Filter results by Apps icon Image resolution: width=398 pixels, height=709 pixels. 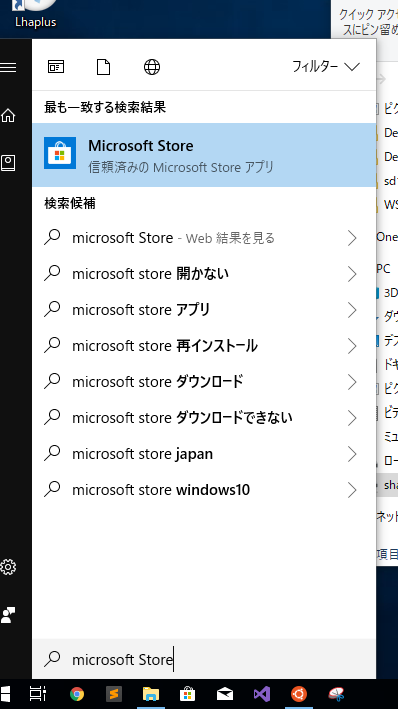click(x=56, y=67)
